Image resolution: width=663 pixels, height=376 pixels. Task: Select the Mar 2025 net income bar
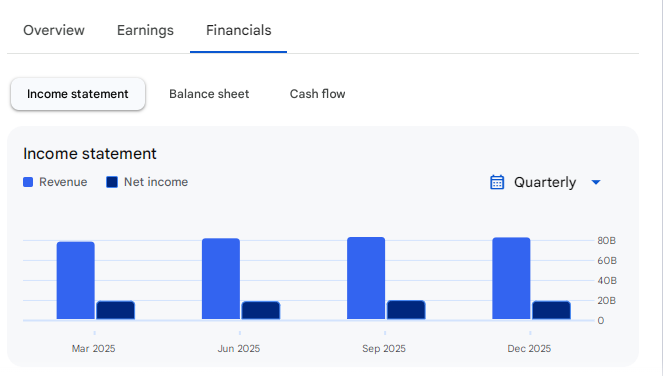[115, 310]
